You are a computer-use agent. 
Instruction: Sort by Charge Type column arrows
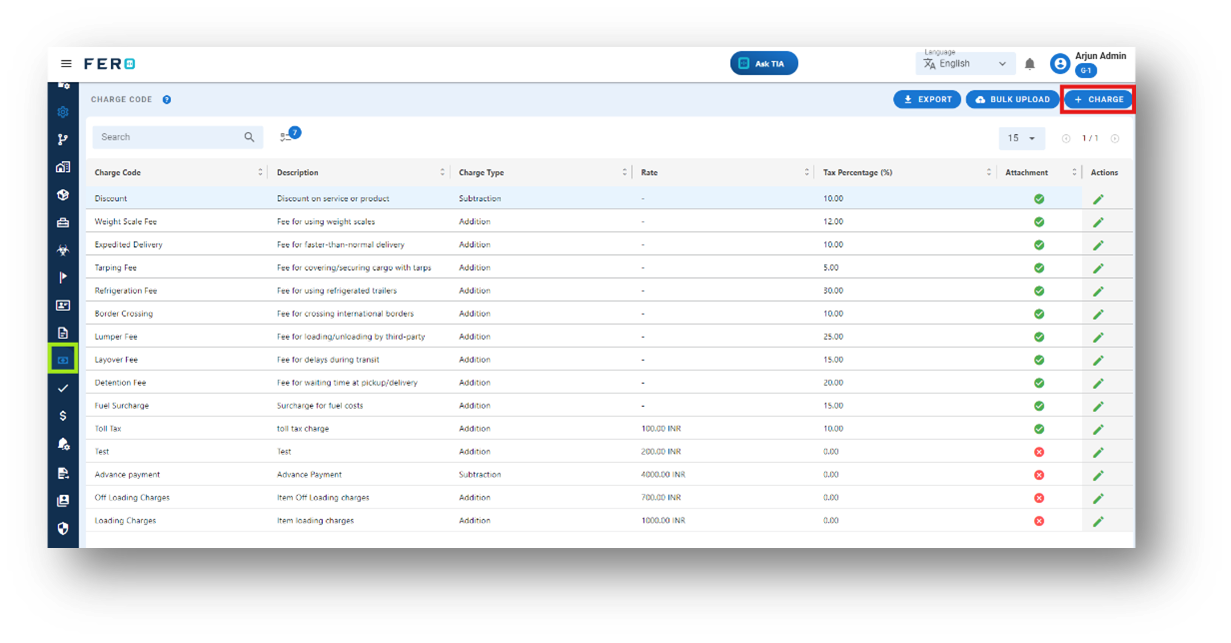click(625, 172)
